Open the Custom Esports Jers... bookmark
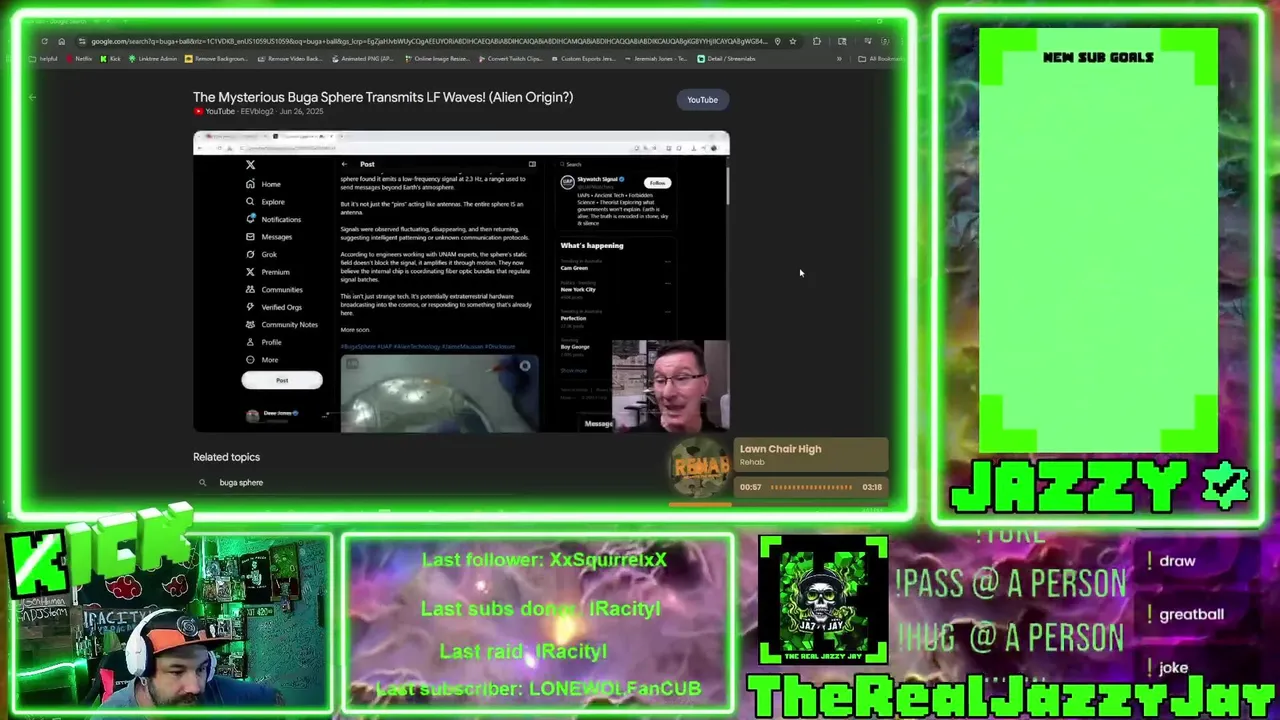 click(x=583, y=59)
